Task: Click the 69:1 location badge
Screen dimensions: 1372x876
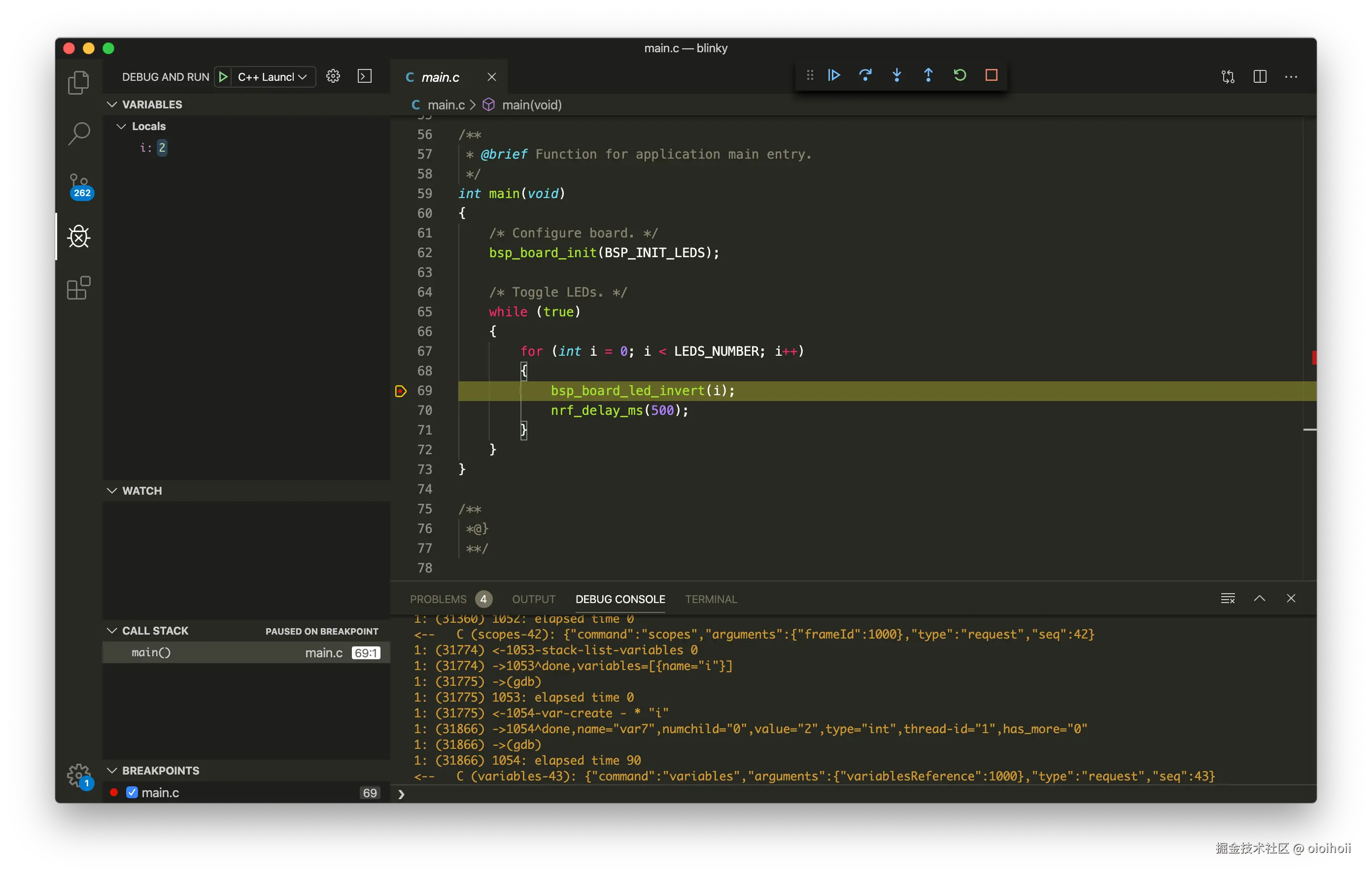Action: pos(366,653)
